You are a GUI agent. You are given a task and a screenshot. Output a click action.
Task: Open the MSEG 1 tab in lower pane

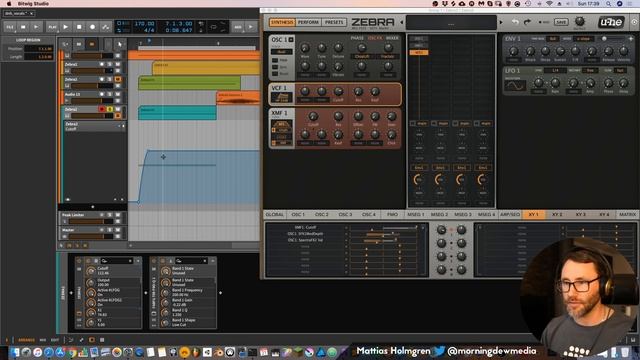pyautogui.click(x=416, y=214)
